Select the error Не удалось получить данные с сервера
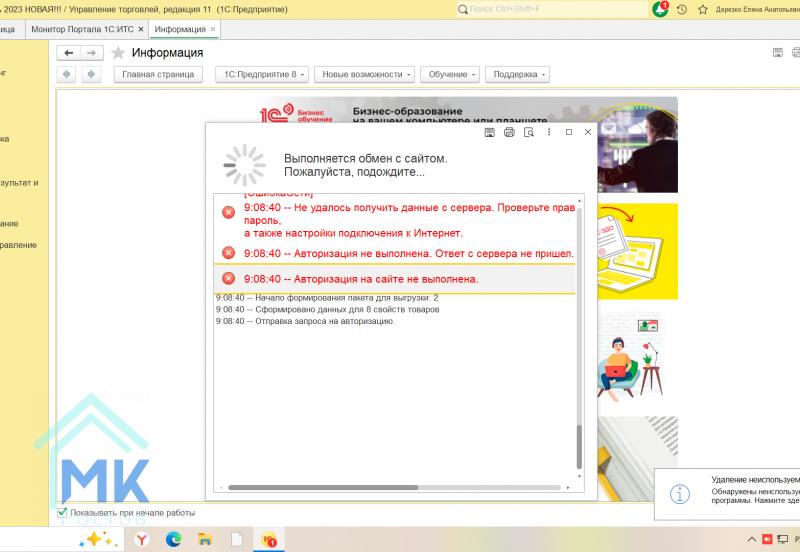This screenshot has height=552, width=800. 394,220
